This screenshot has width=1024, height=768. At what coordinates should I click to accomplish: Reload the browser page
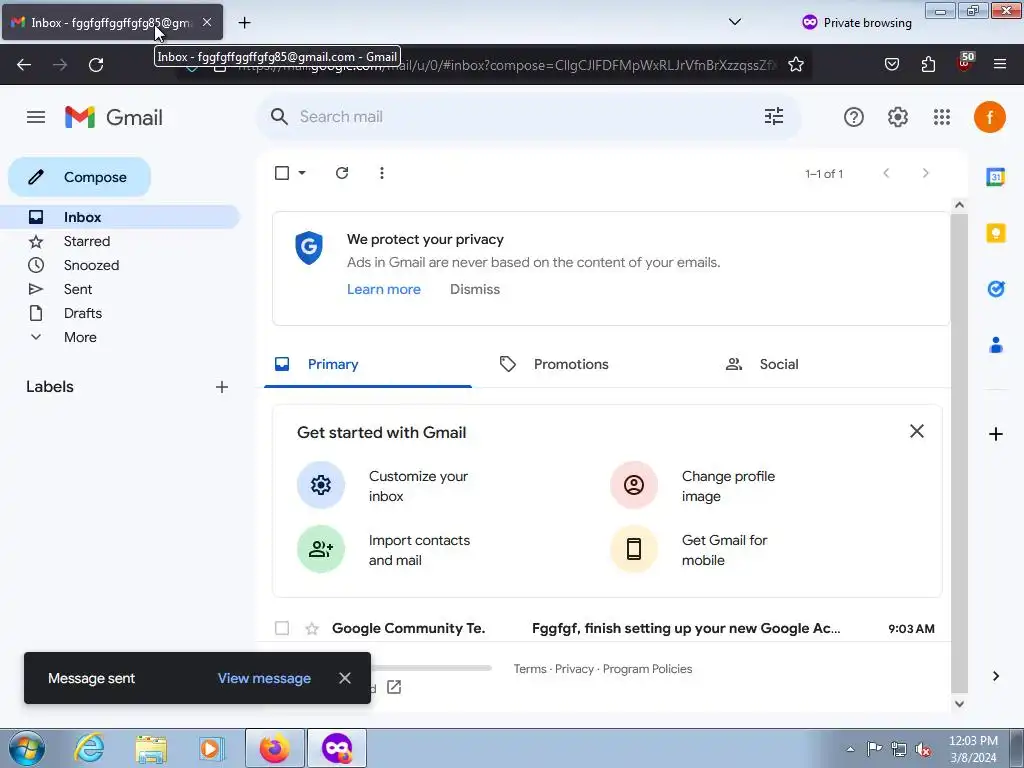point(96,65)
